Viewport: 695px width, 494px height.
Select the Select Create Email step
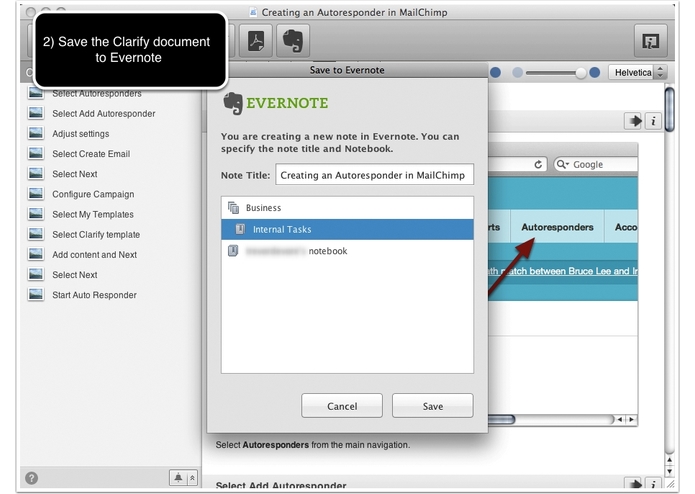click(x=91, y=154)
